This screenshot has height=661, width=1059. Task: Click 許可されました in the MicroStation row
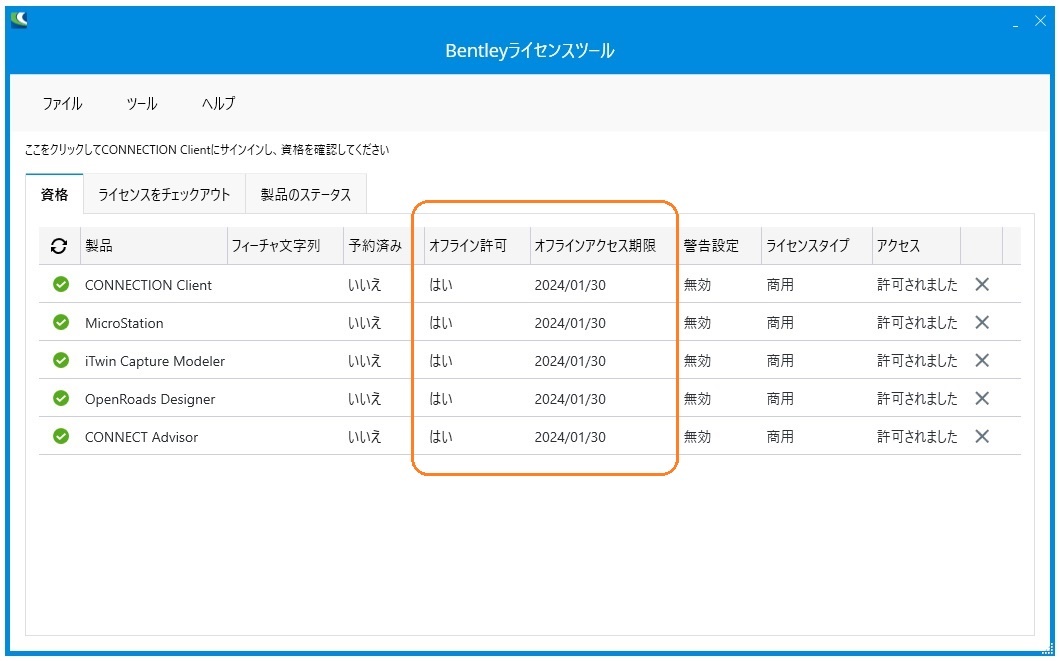(917, 323)
